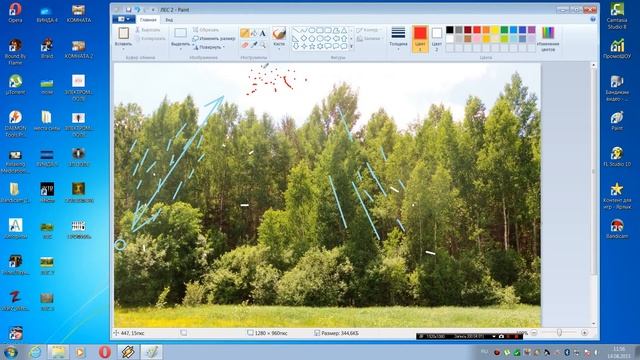This screenshot has width=640, height=360.
Task: Click the Кисти brushes icon
Action: coord(279,33)
